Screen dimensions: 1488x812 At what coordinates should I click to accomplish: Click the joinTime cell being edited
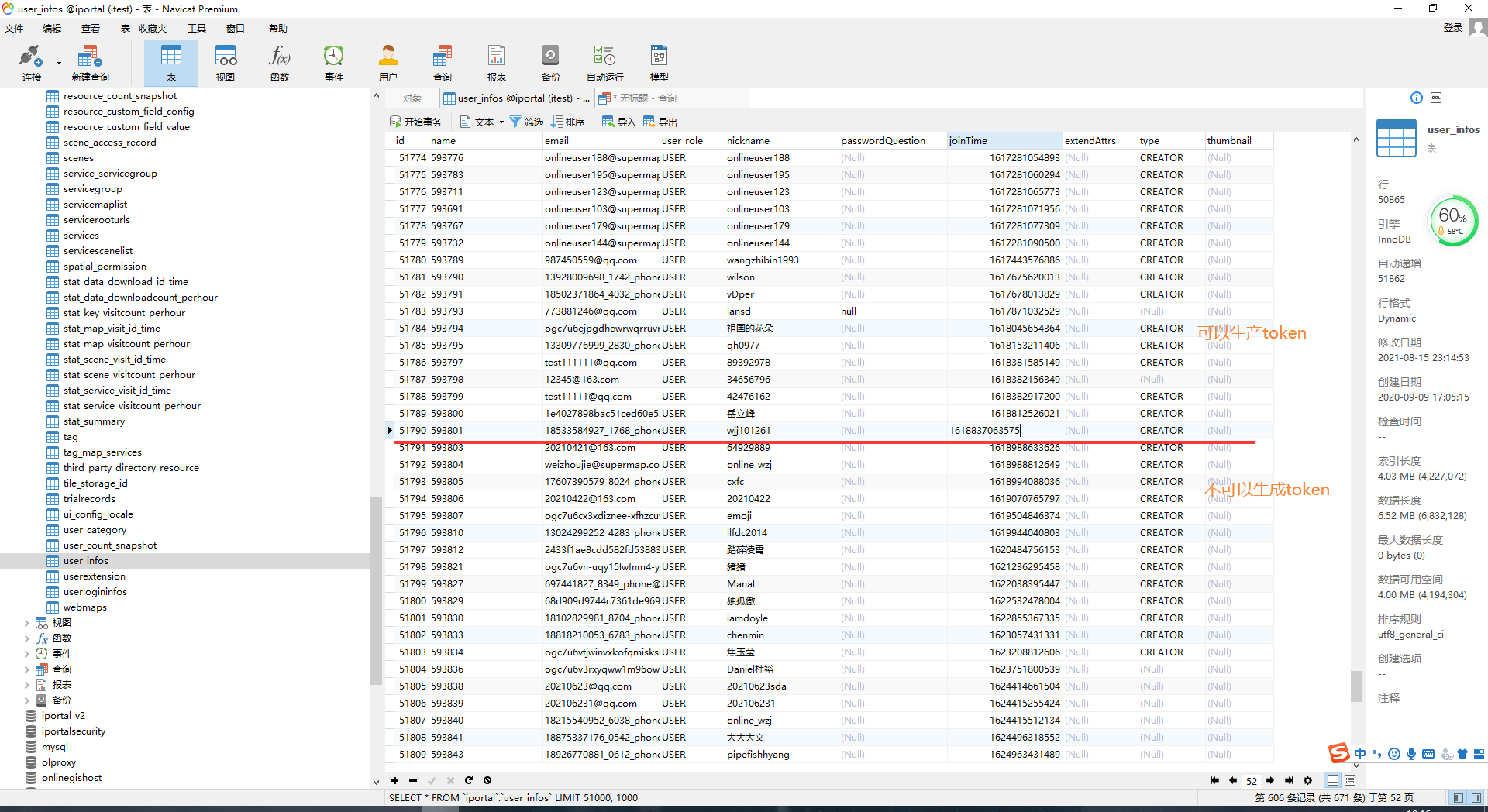[1004, 431]
